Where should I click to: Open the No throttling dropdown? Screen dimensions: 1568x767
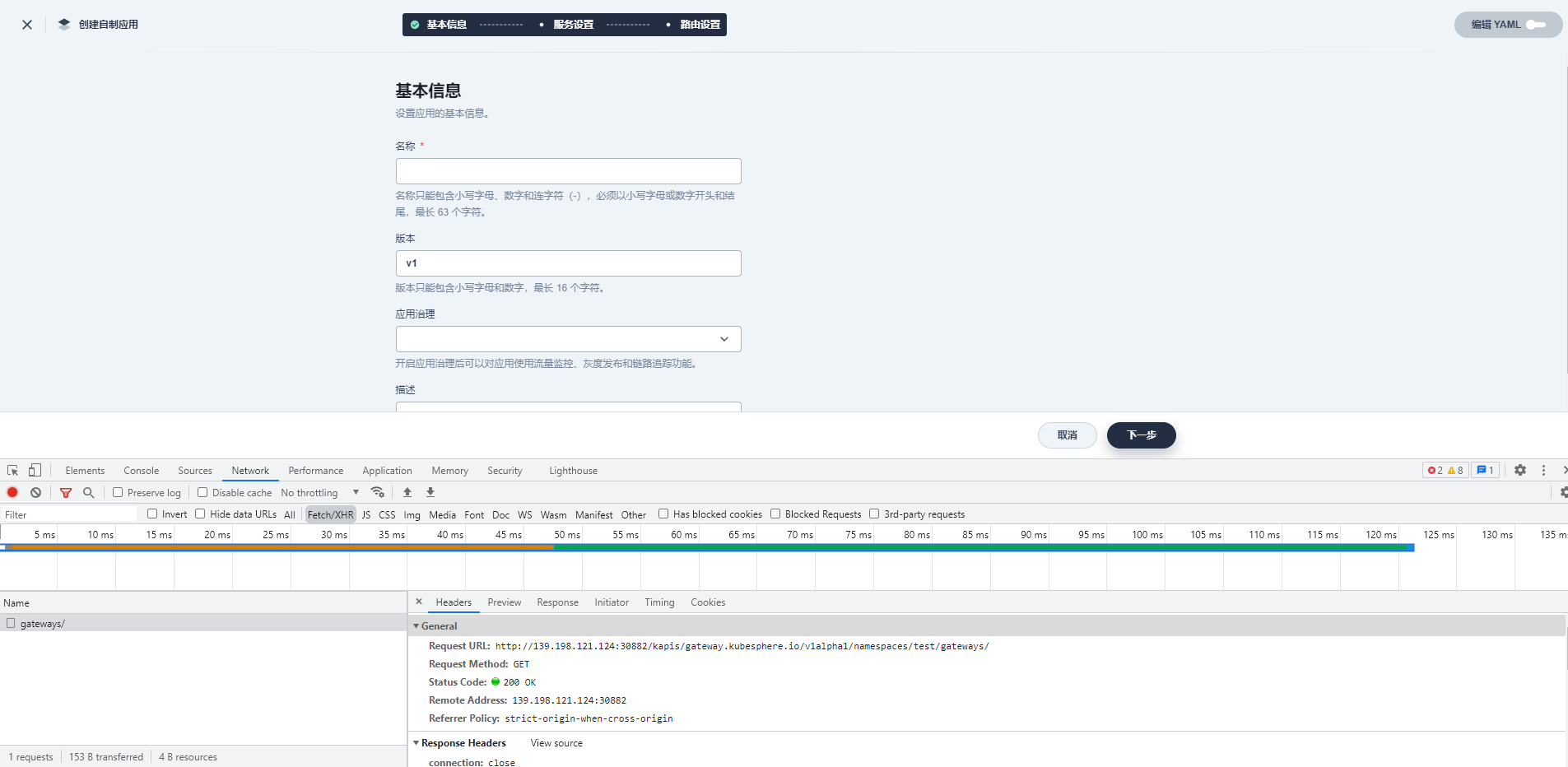(320, 492)
